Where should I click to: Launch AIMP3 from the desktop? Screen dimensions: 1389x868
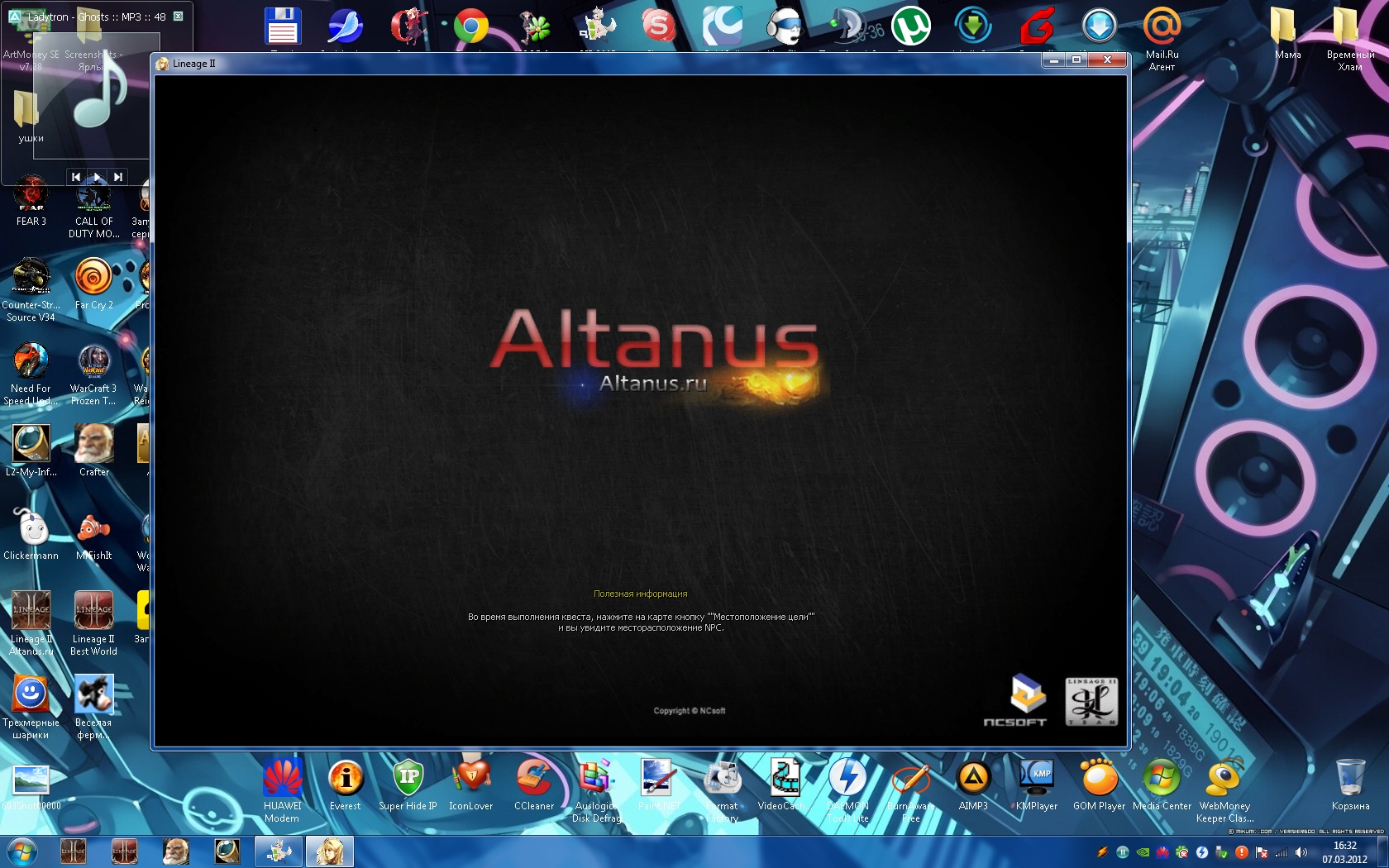pyautogui.click(x=973, y=785)
